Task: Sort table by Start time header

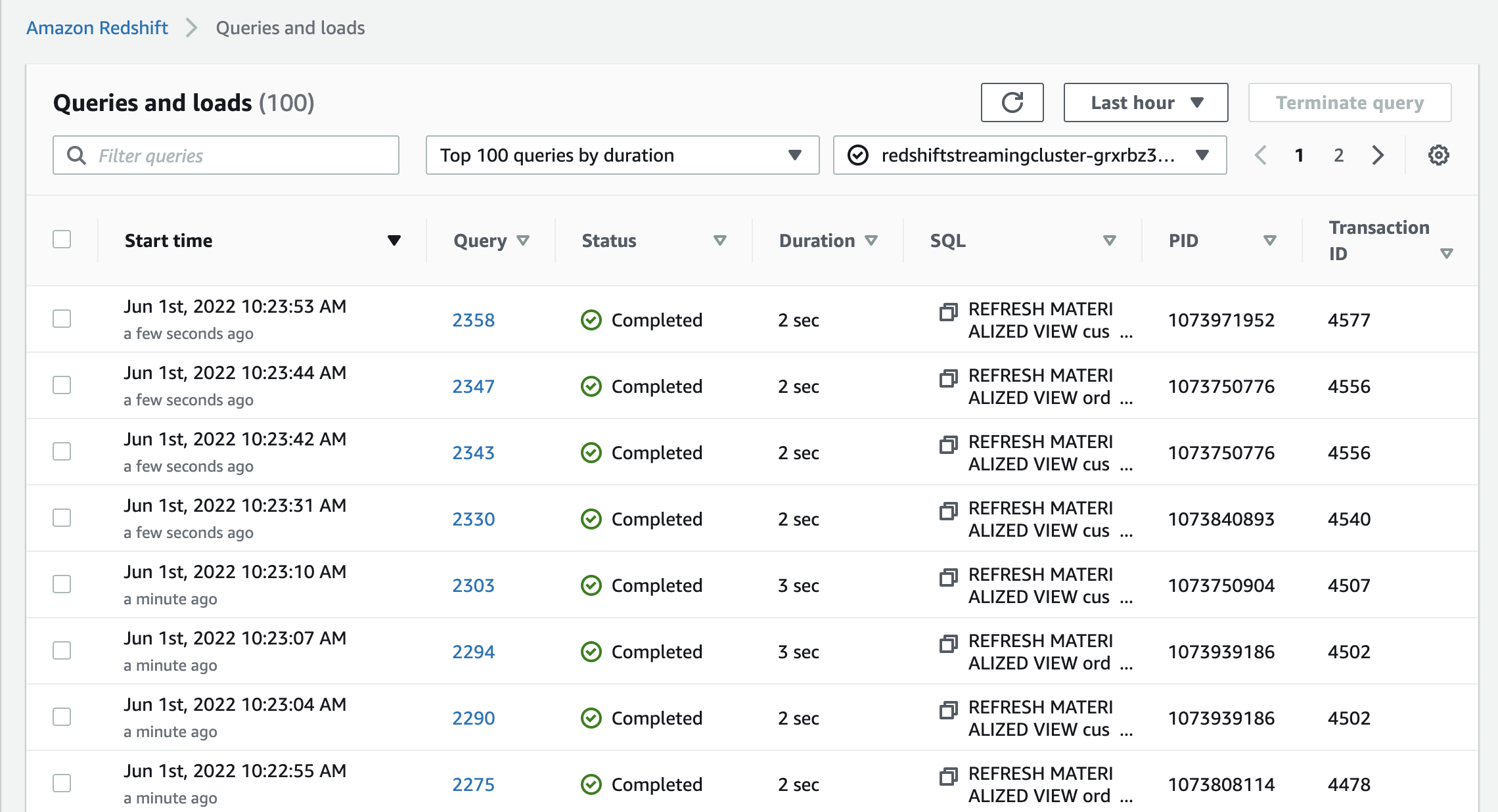Action: point(169,240)
